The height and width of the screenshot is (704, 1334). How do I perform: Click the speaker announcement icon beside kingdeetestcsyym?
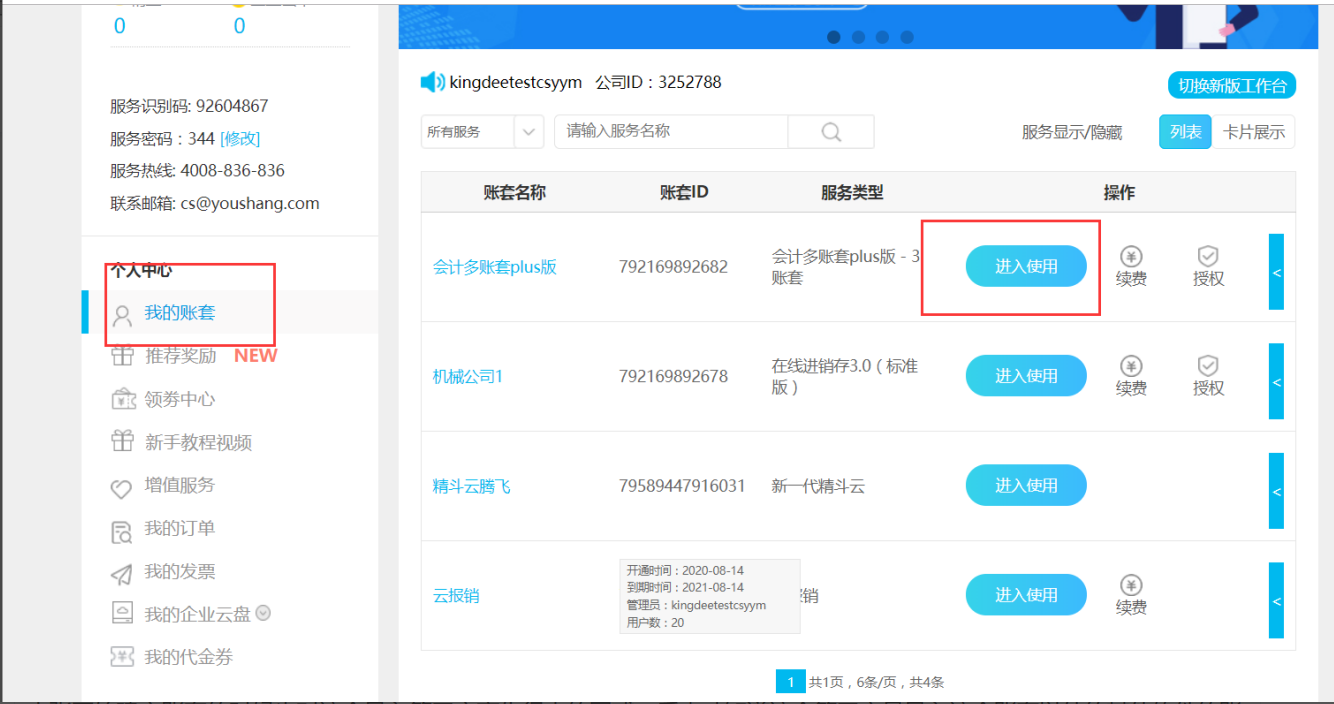433,83
